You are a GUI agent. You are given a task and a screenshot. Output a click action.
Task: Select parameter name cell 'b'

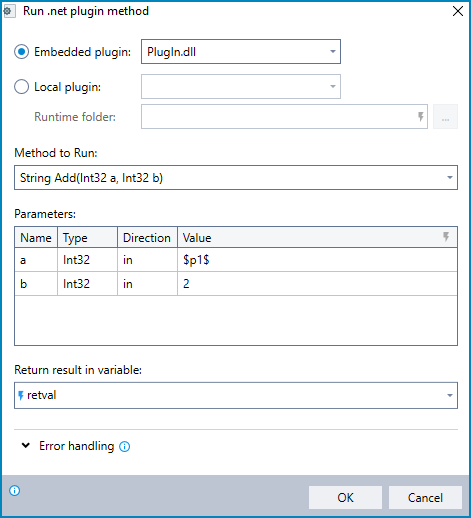point(36,284)
